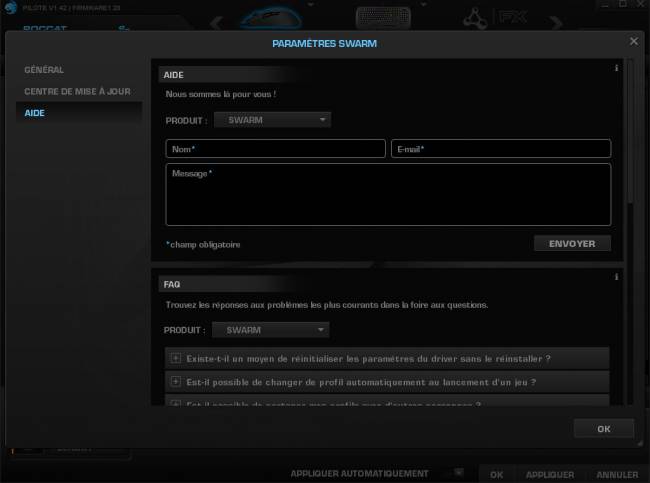This screenshot has height=483, width=650.
Task: Send the form with Envoyer
Action: click(x=572, y=244)
